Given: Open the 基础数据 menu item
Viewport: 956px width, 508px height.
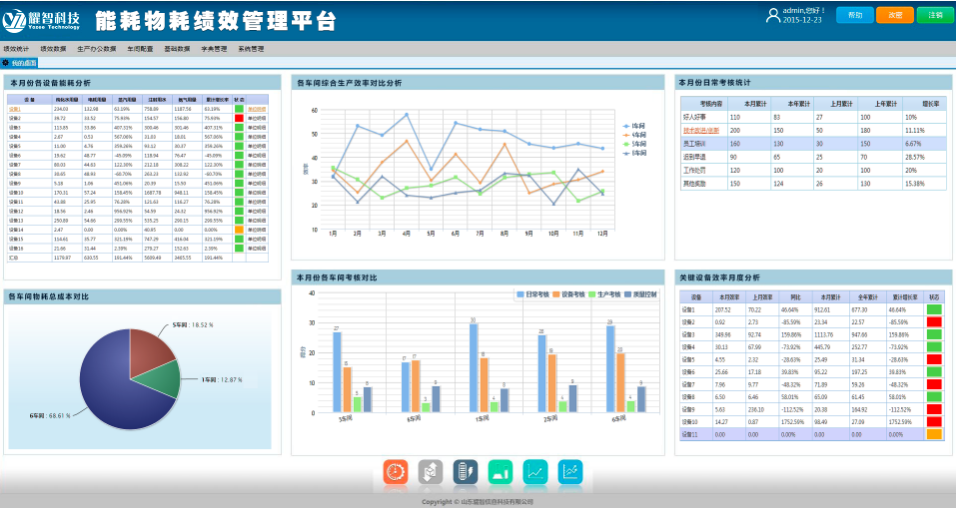Looking at the screenshot, I should [177, 48].
